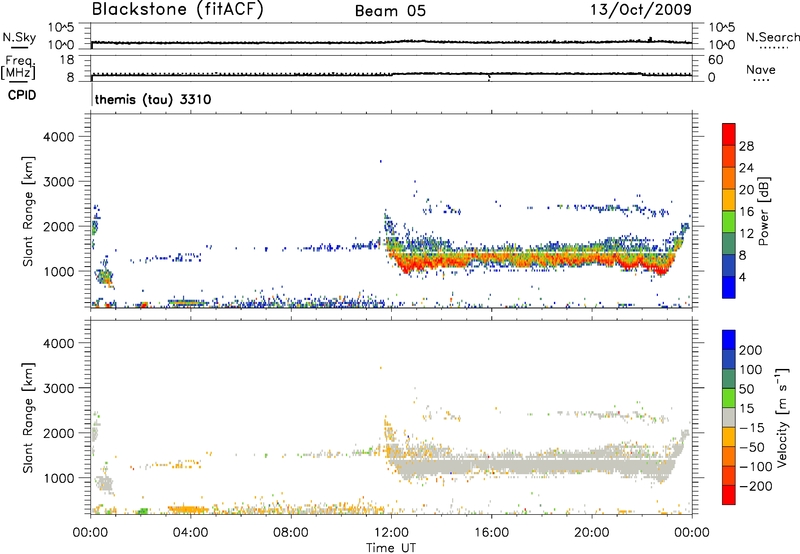Click the "Velocity [m s-1]" colorbar label
This screenshot has height=554, width=800.
coord(782,417)
